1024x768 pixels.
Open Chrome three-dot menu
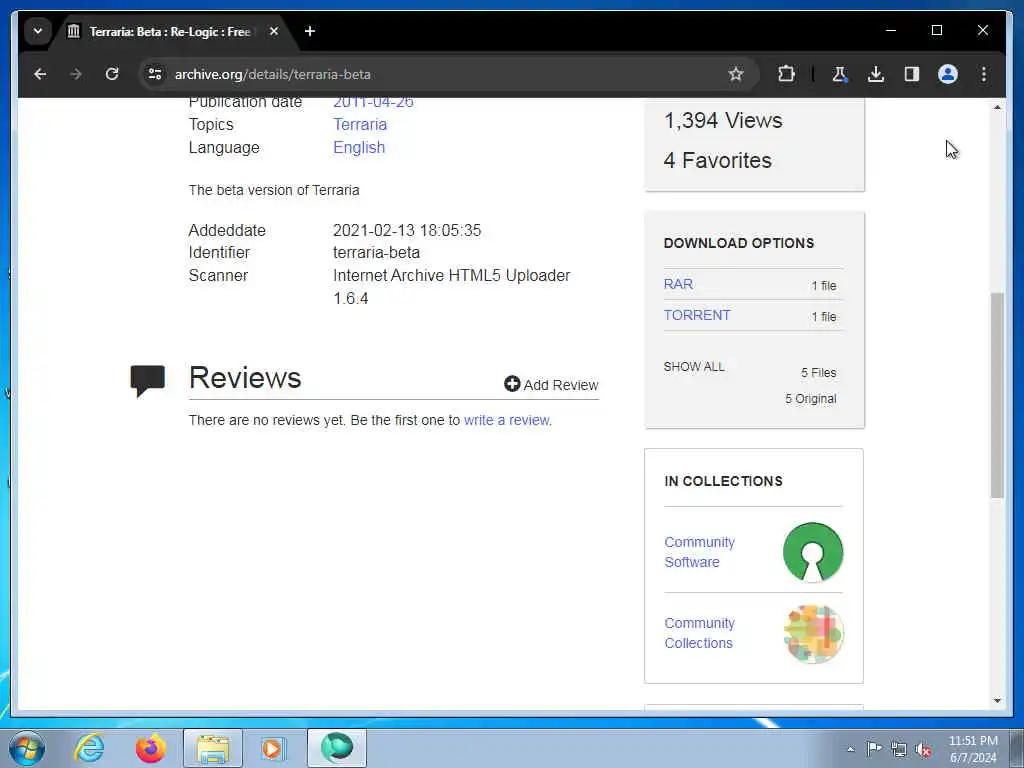[984, 74]
